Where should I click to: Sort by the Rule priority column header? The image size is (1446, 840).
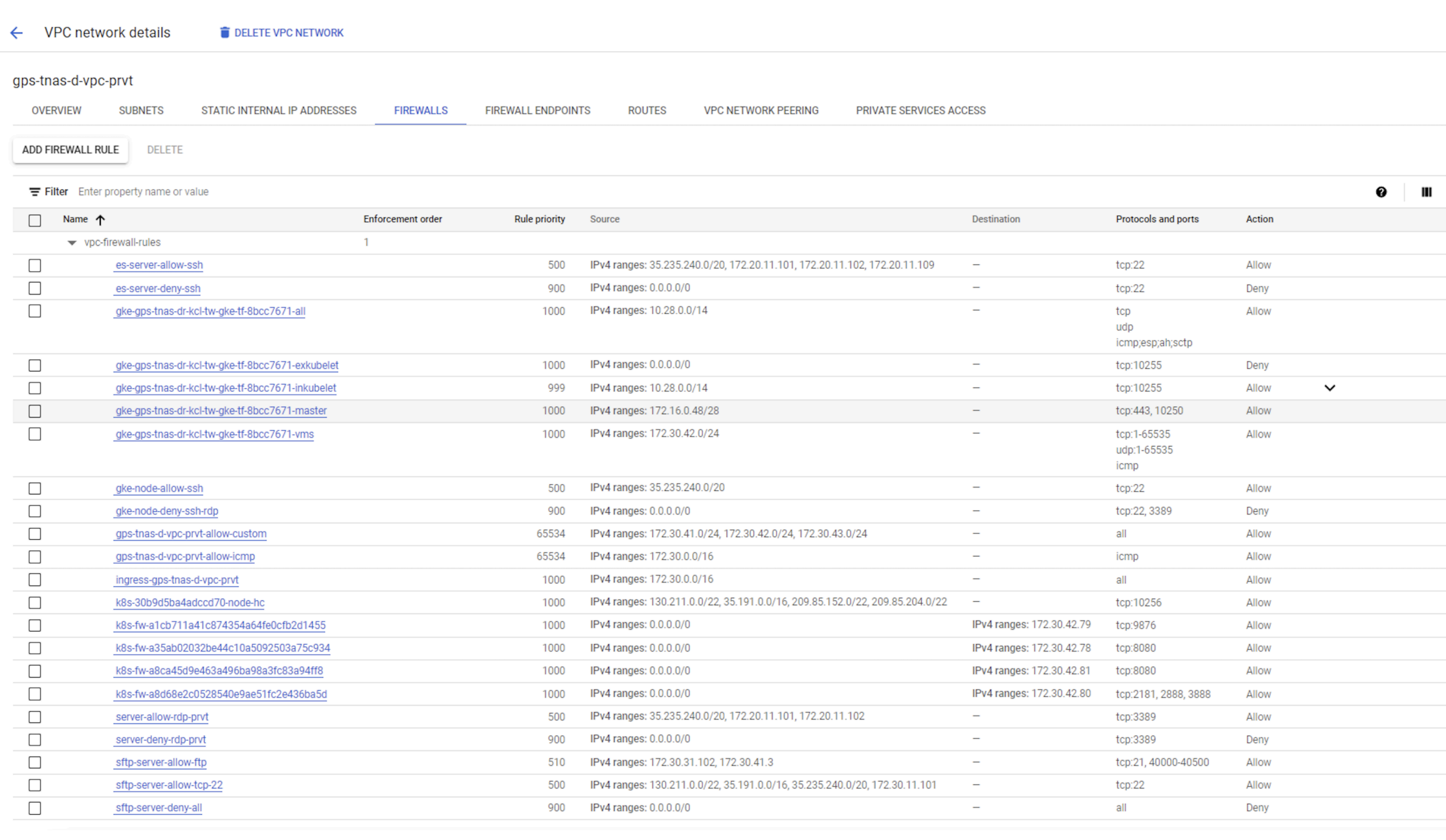point(539,219)
